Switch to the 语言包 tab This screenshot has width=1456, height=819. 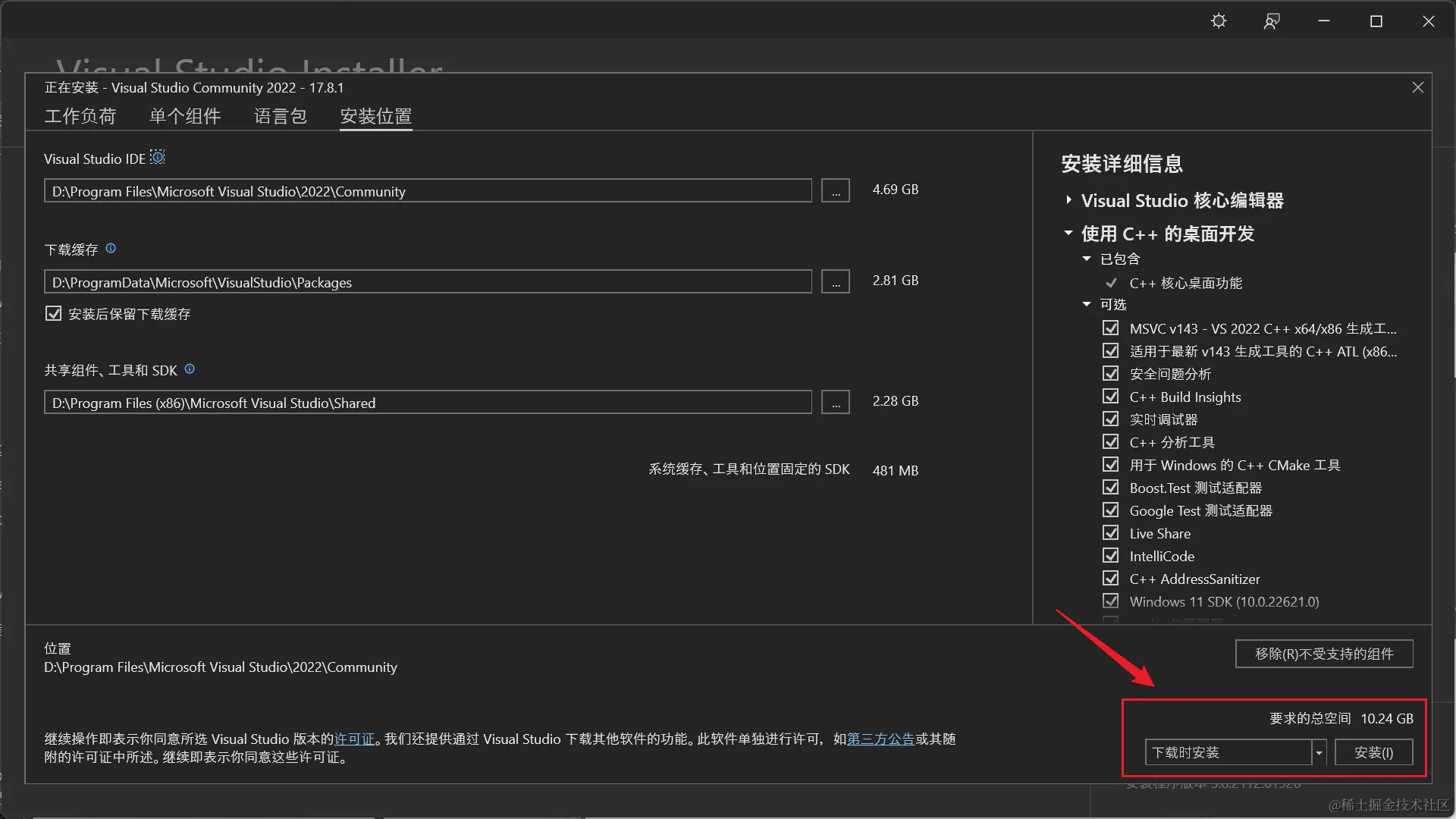pyautogui.click(x=280, y=116)
